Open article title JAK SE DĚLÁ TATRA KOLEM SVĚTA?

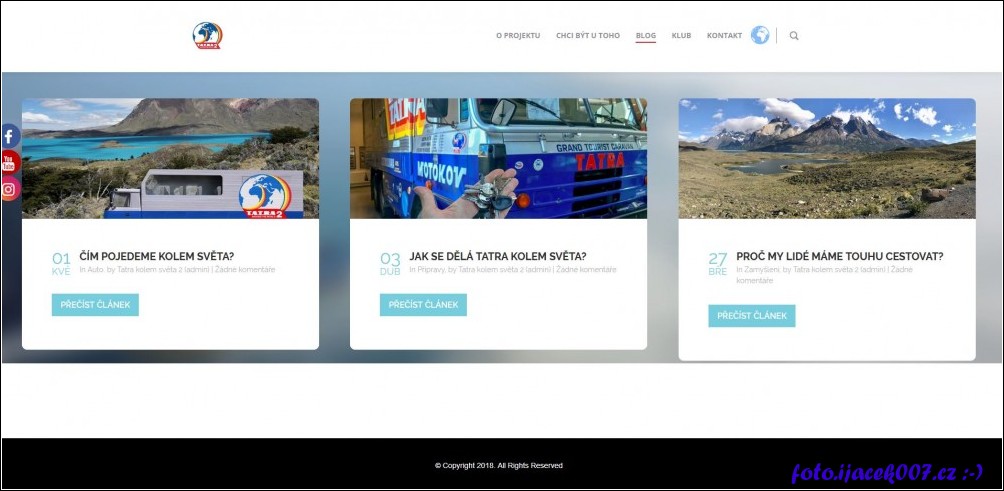coord(497,256)
